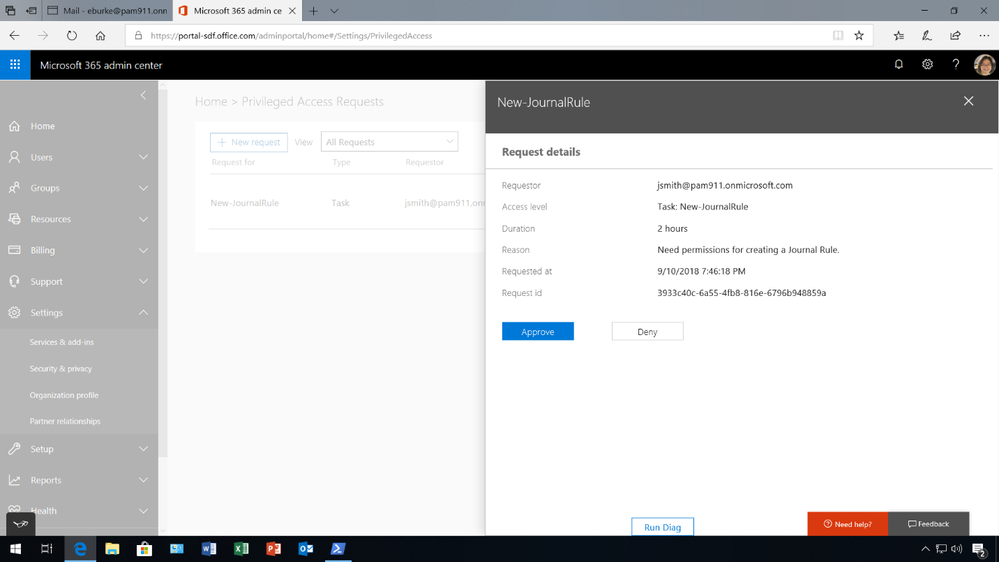Screen dimensions: 999x562
Task: Open the Need help? widget
Action: (x=847, y=524)
